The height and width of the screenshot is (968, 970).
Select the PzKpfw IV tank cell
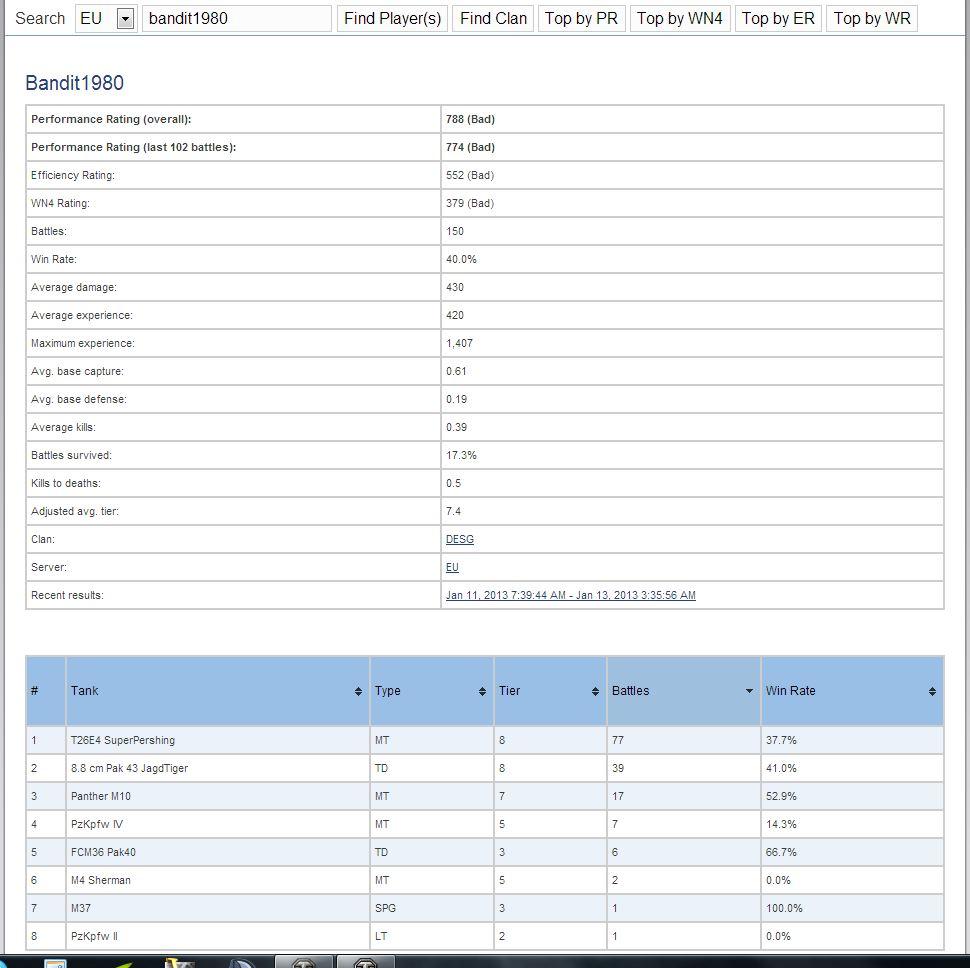[x=218, y=824]
